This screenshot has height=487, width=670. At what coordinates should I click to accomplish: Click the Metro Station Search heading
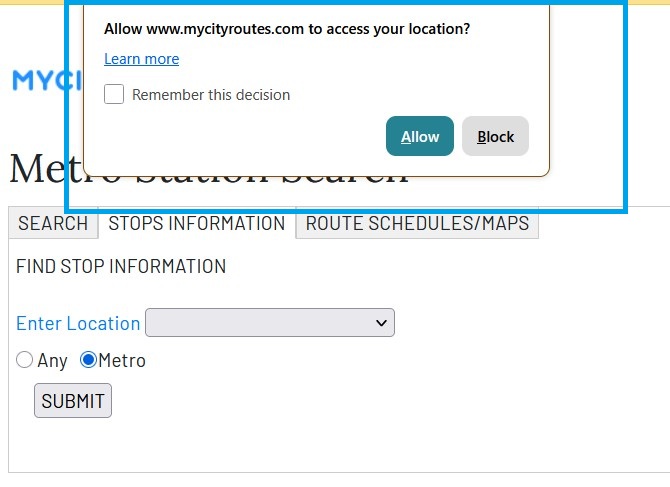coord(40,170)
